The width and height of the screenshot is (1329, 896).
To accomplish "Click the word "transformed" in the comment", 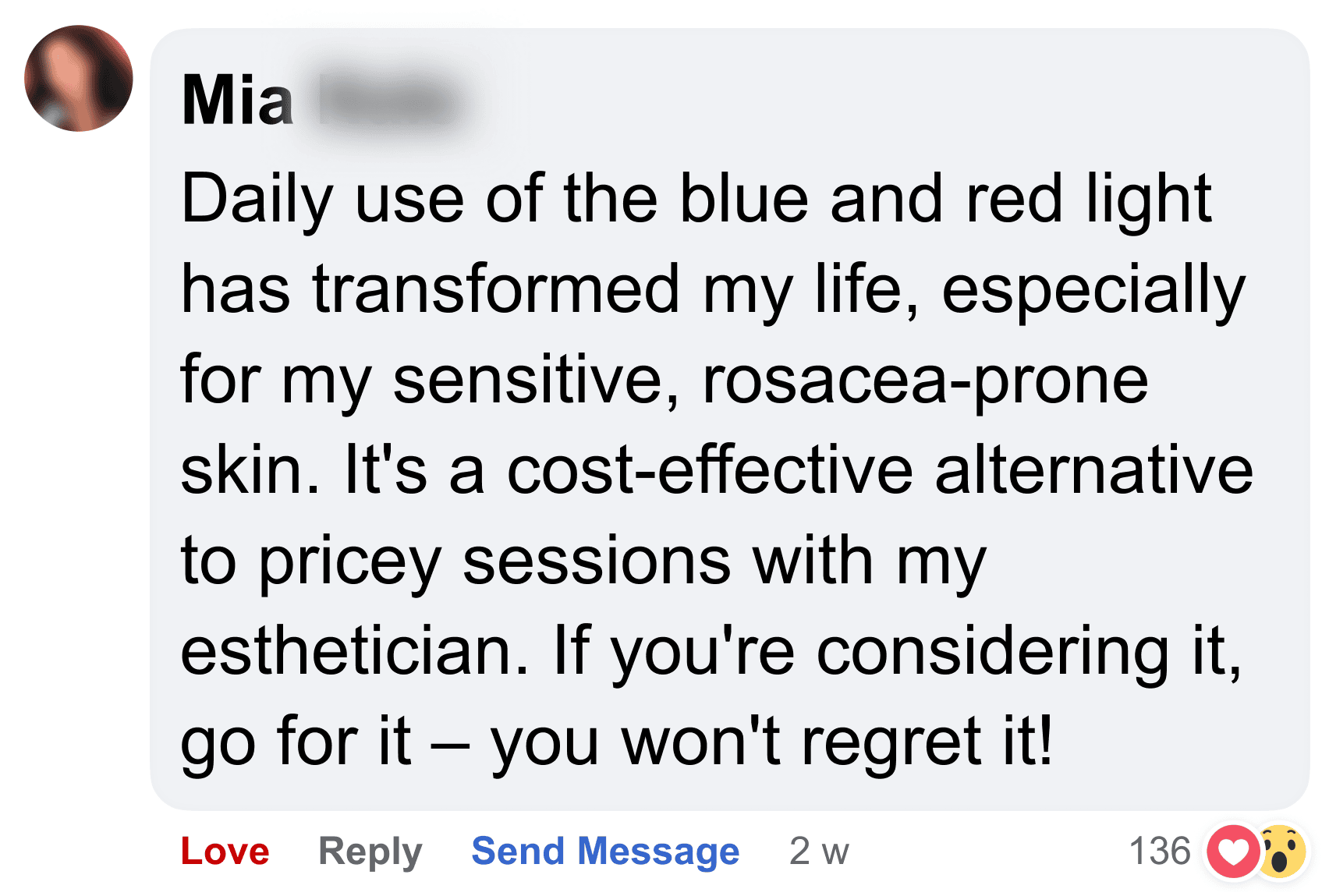I will point(496,289).
